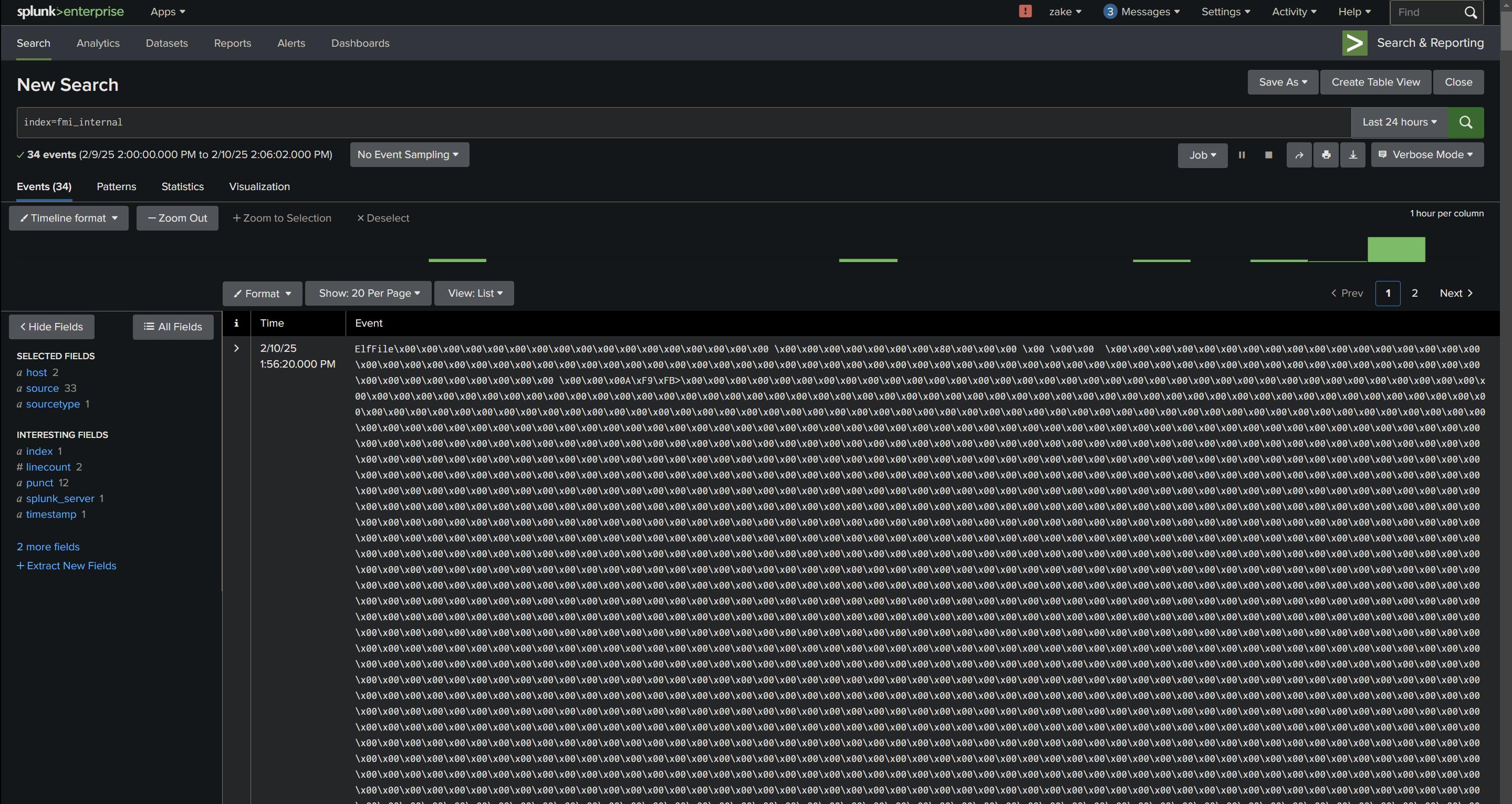Screen dimensions: 1512x804
Task: Submit the search with the magnifier icon
Action: pyautogui.click(x=1466, y=122)
